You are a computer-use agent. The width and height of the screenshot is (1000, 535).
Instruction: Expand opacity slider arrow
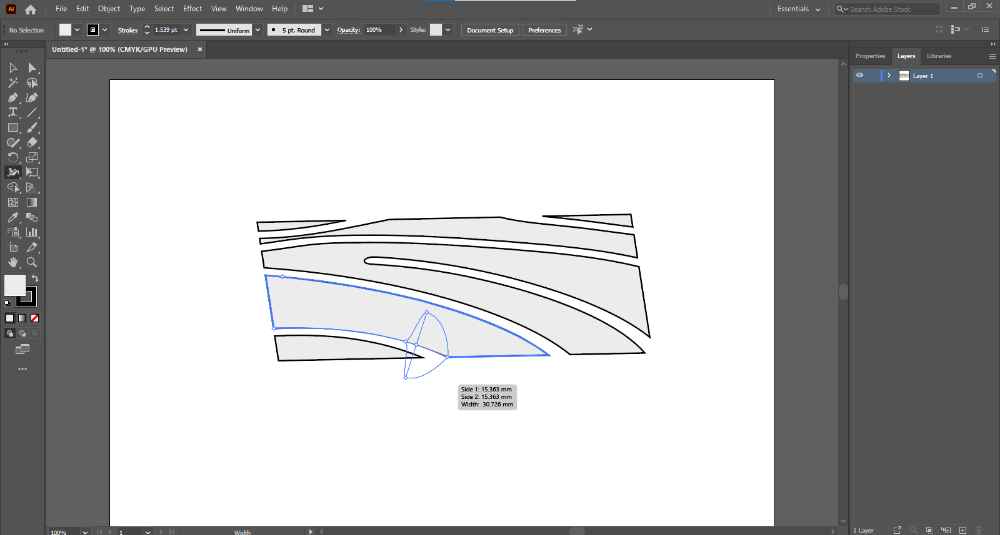click(401, 30)
